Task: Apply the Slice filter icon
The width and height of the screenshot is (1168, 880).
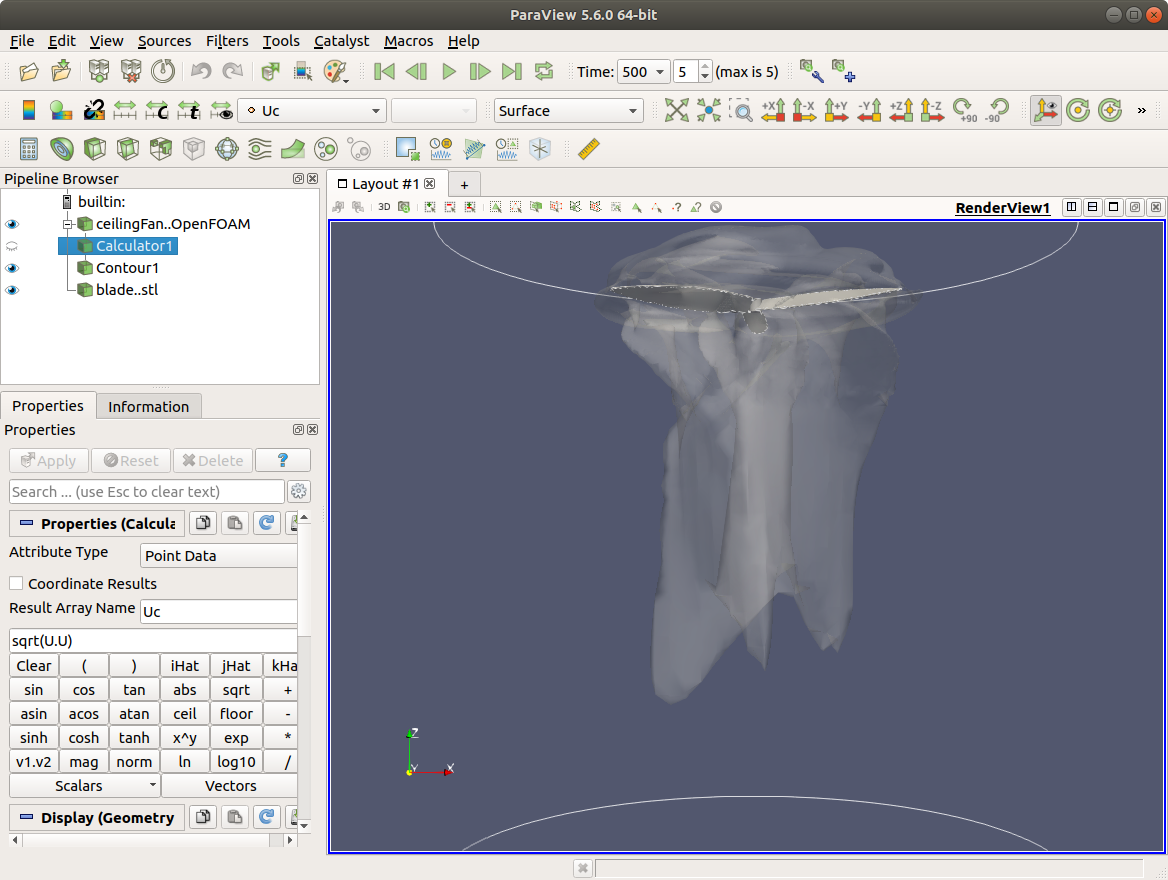Action: tap(127, 149)
